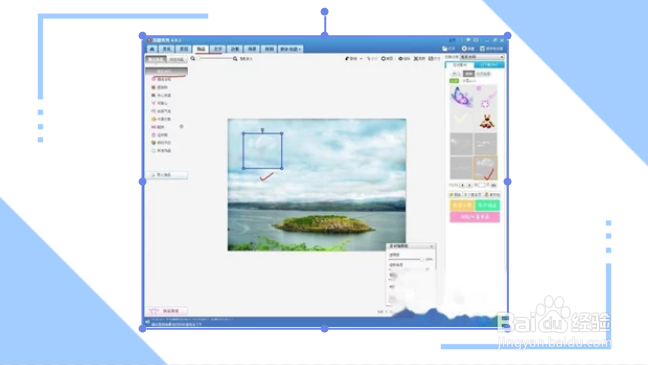Image resolution: width=648 pixels, height=365 pixels.
Task: Click the speaker icon in status bar
Action: tap(148, 322)
